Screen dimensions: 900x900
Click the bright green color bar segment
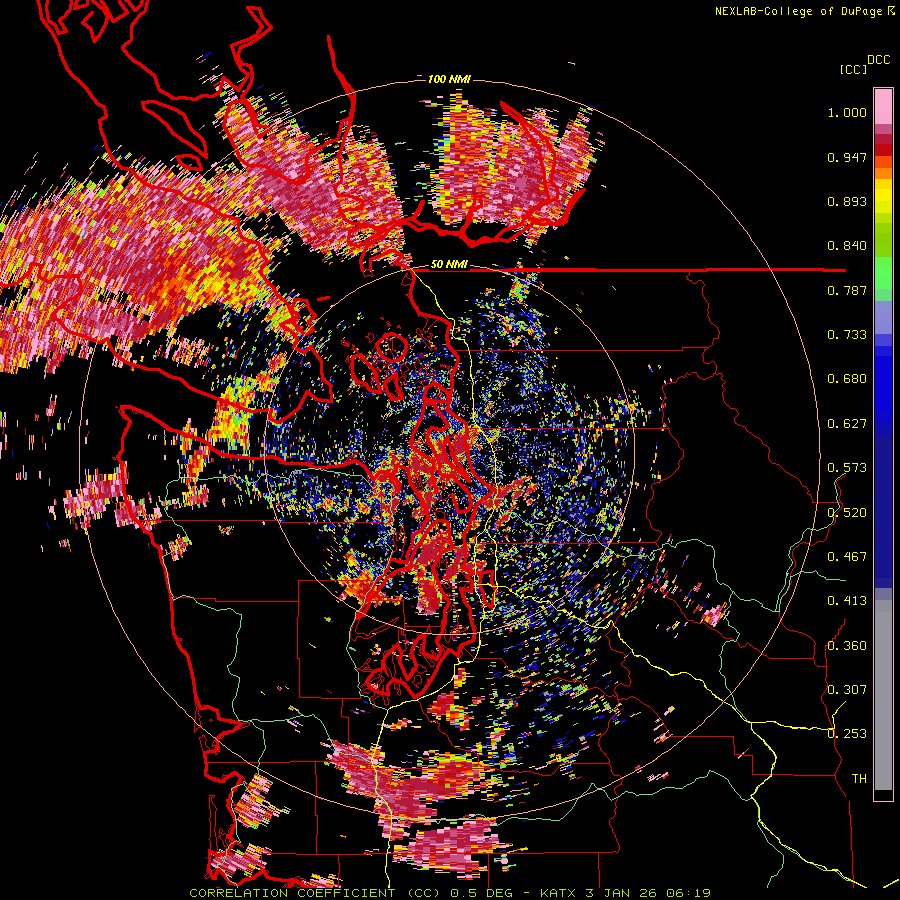(x=883, y=272)
